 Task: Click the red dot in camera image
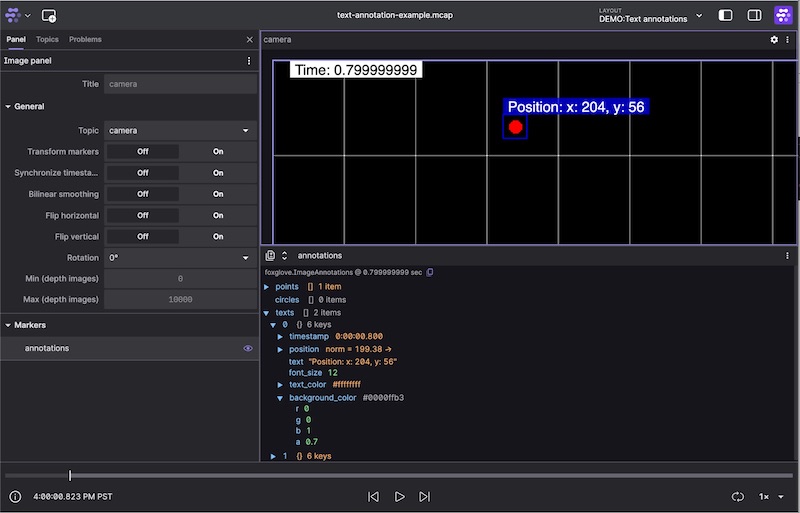[515, 127]
